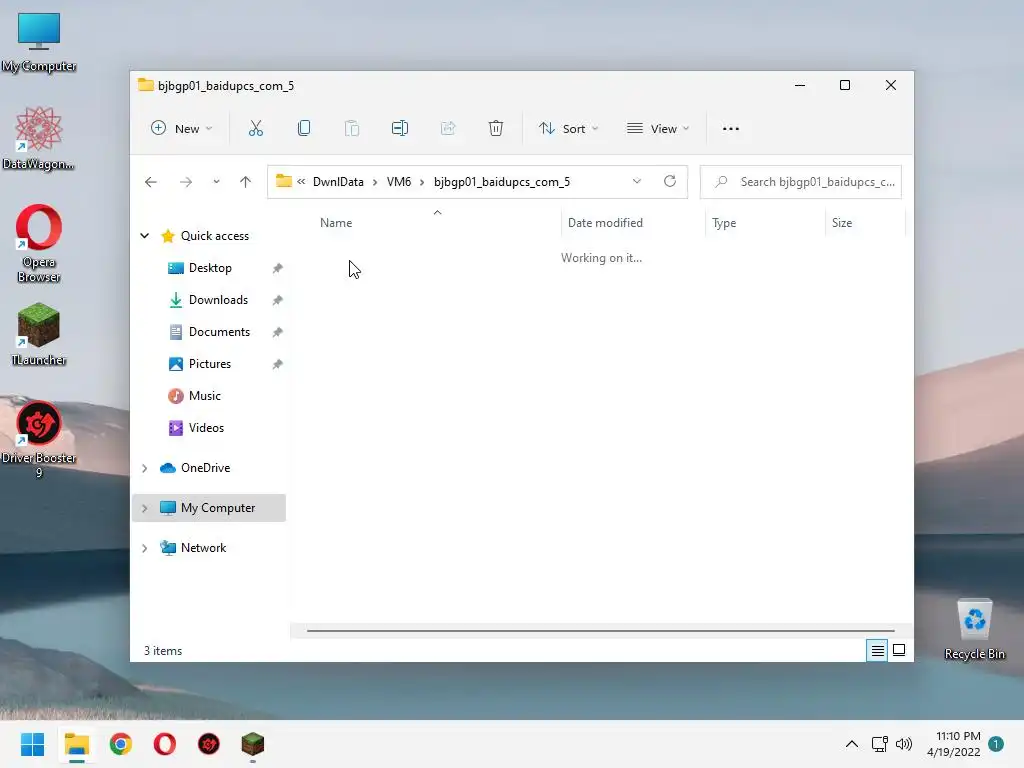Launch Opera from the taskbar
Viewport: 1024px width, 768px height.
165,744
